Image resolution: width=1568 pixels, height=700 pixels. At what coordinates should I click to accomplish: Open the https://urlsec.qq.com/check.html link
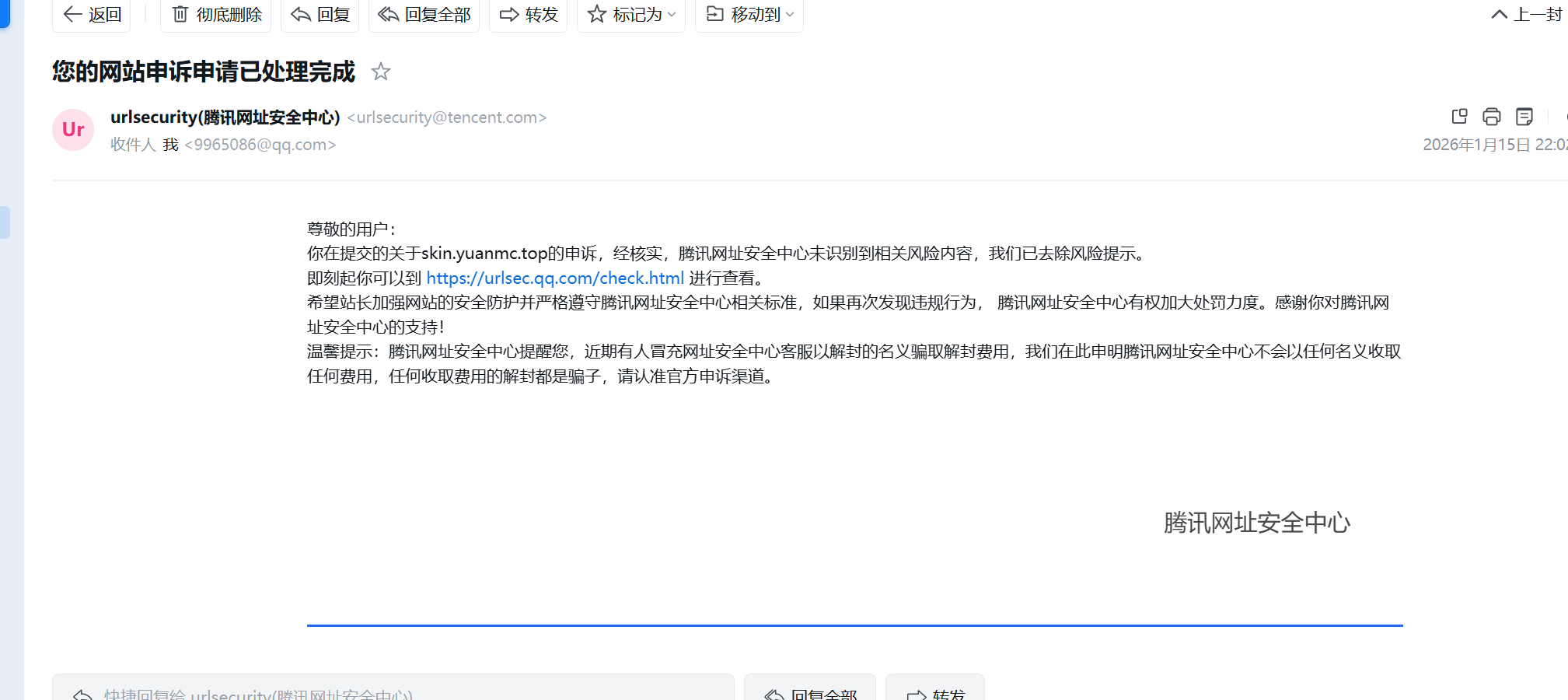tap(555, 278)
